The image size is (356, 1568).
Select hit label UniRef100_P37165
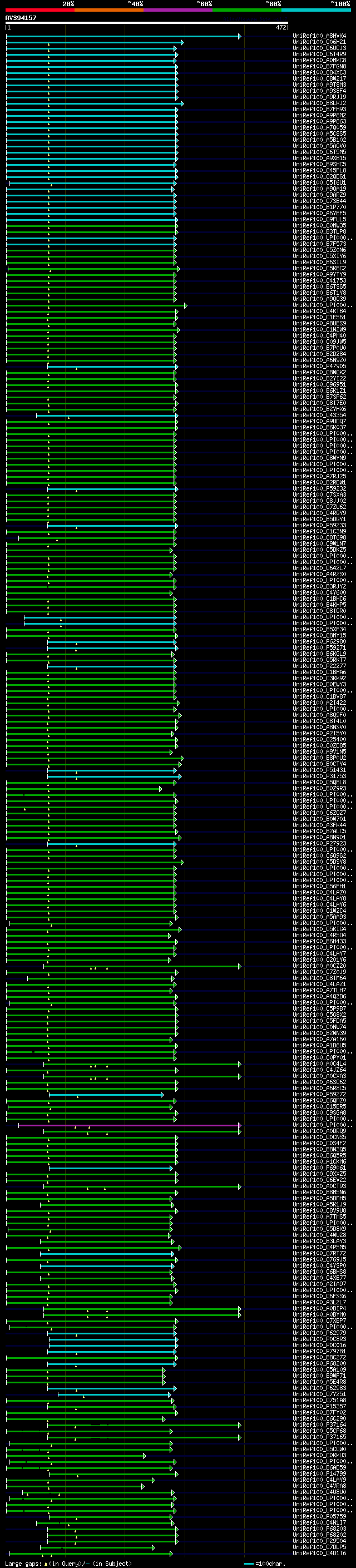pyautogui.click(x=319, y=1437)
